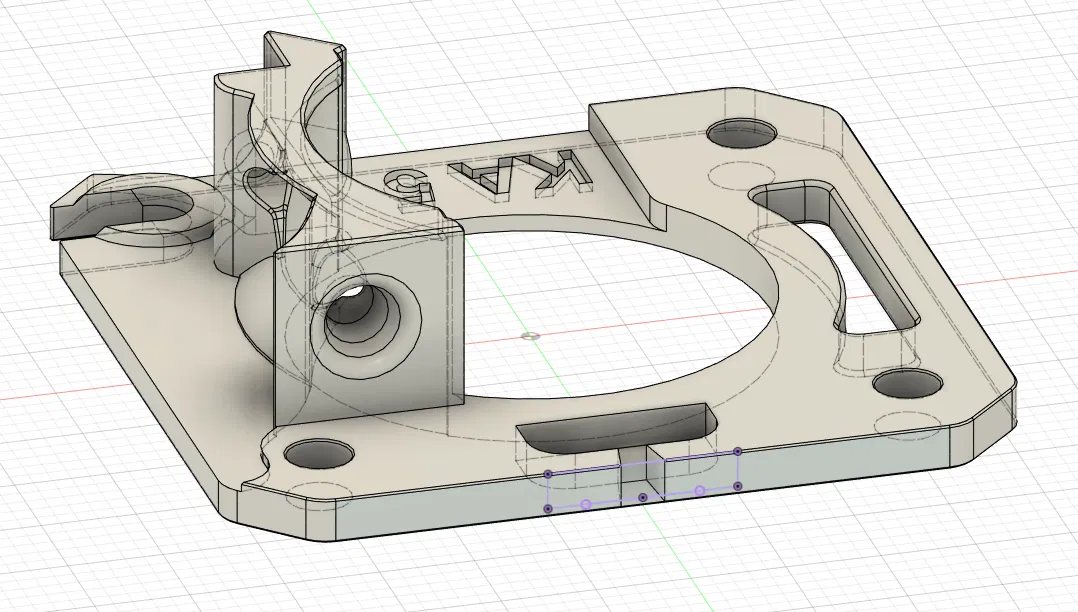Viewport: 1078px width, 612px height.
Task: Select top-left point of purple sketch rectangle
Action: point(548,474)
